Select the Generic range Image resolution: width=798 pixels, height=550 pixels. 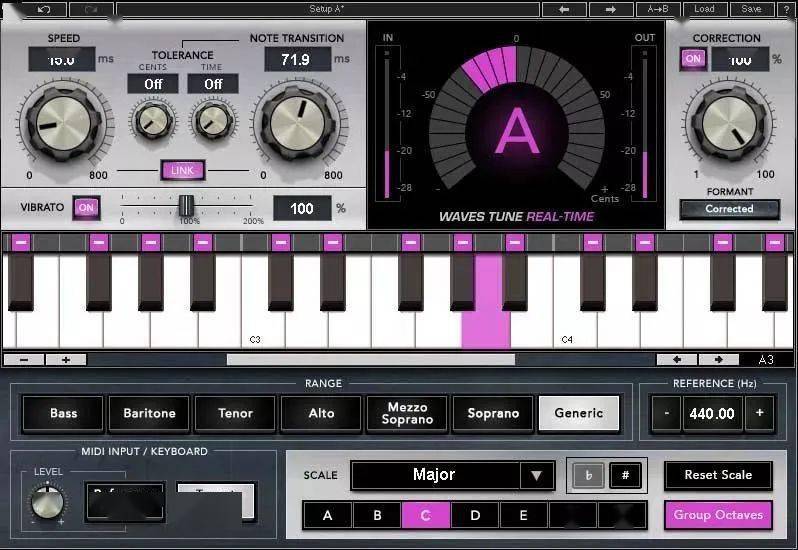click(x=579, y=413)
